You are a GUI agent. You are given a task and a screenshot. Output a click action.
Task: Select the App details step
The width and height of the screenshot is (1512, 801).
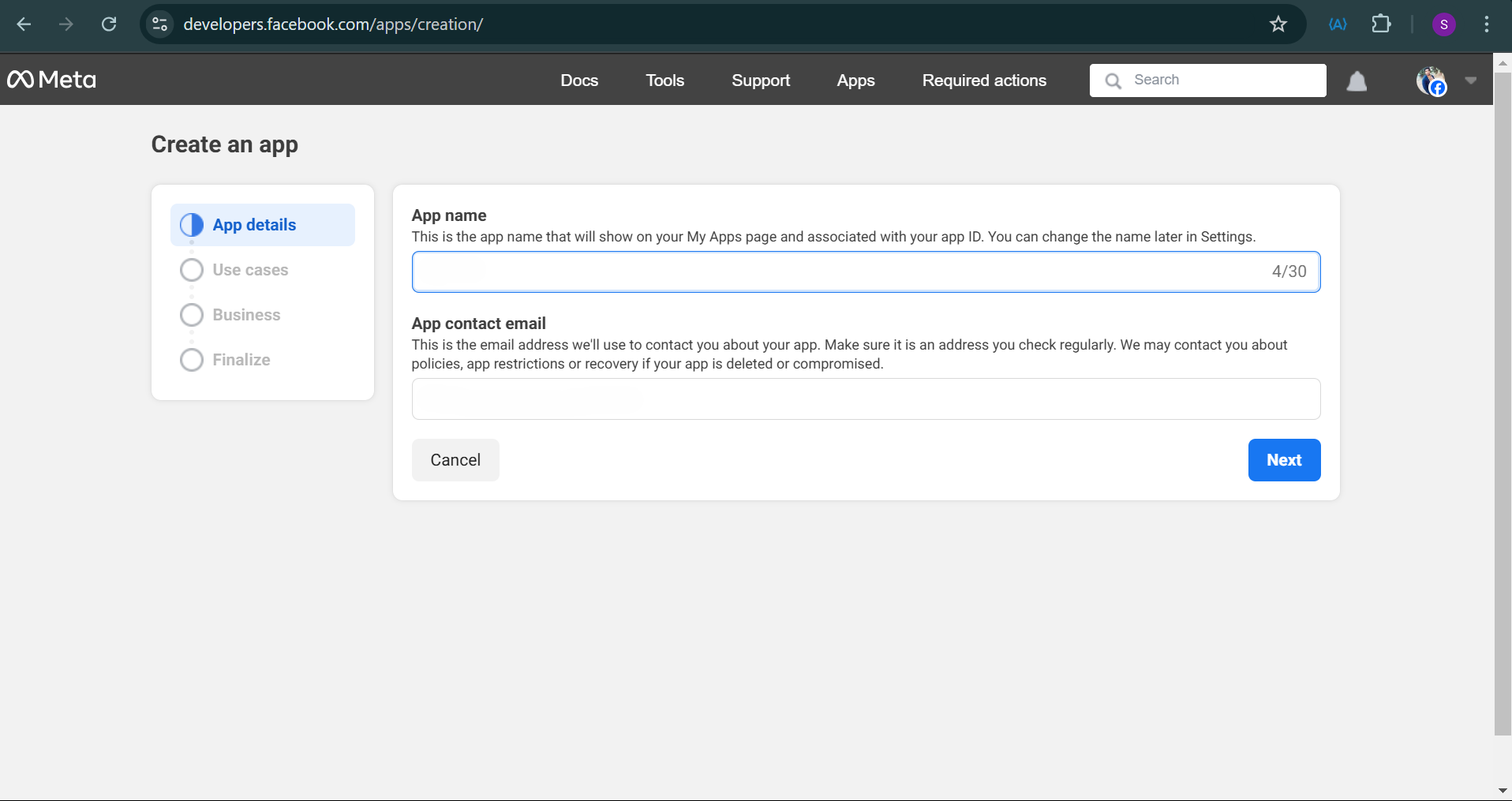click(254, 225)
